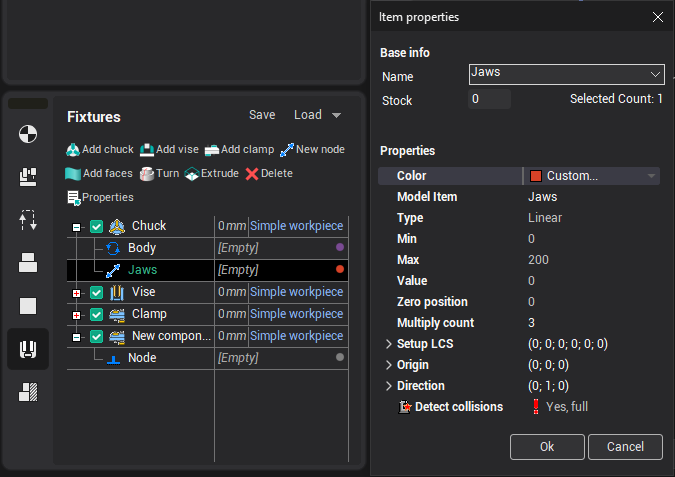The width and height of the screenshot is (675, 477).
Task: Click the Add chuck icon
Action: (x=73, y=150)
